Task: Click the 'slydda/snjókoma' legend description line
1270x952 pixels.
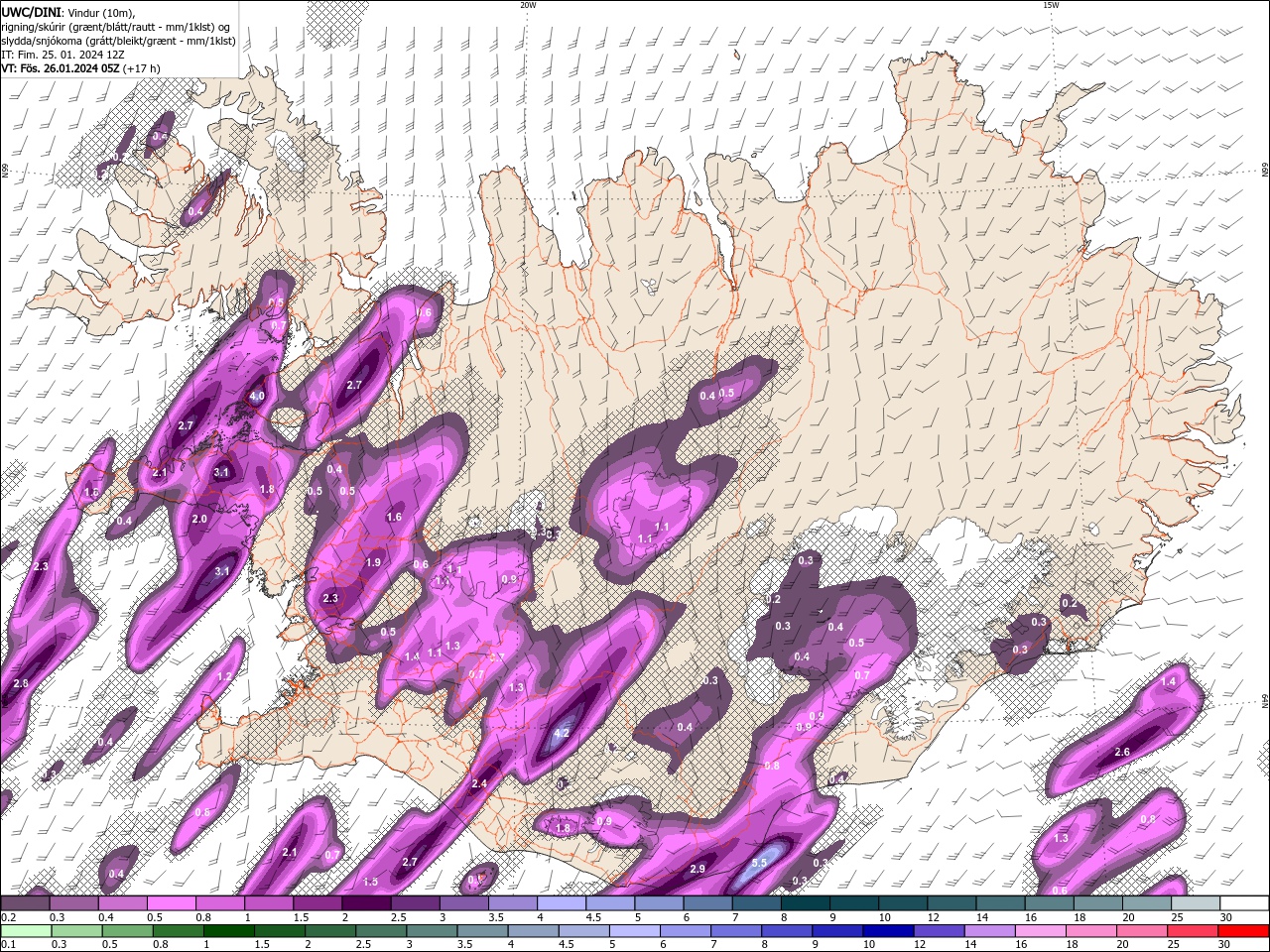Action: click(x=118, y=41)
